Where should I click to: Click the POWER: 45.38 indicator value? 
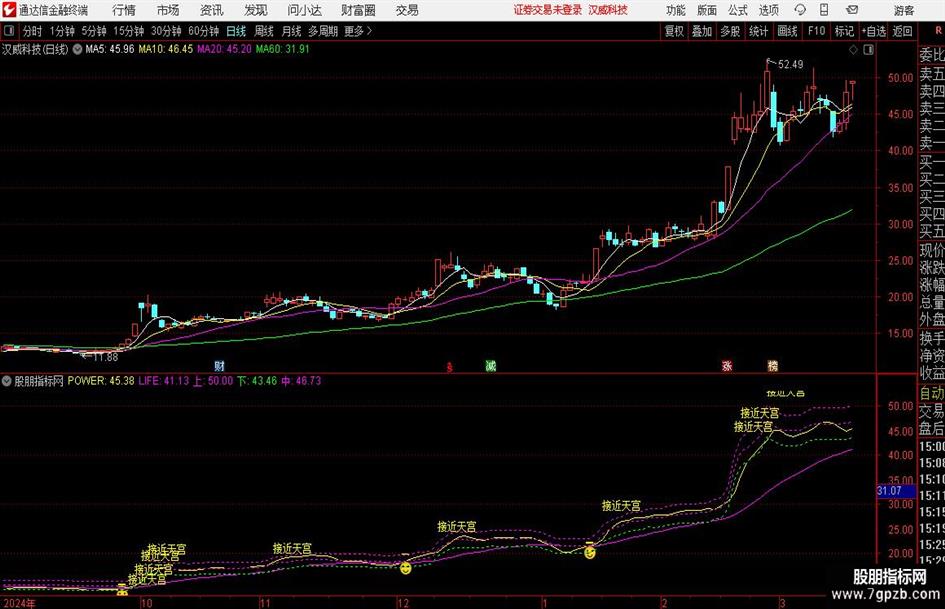coord(101,381)
